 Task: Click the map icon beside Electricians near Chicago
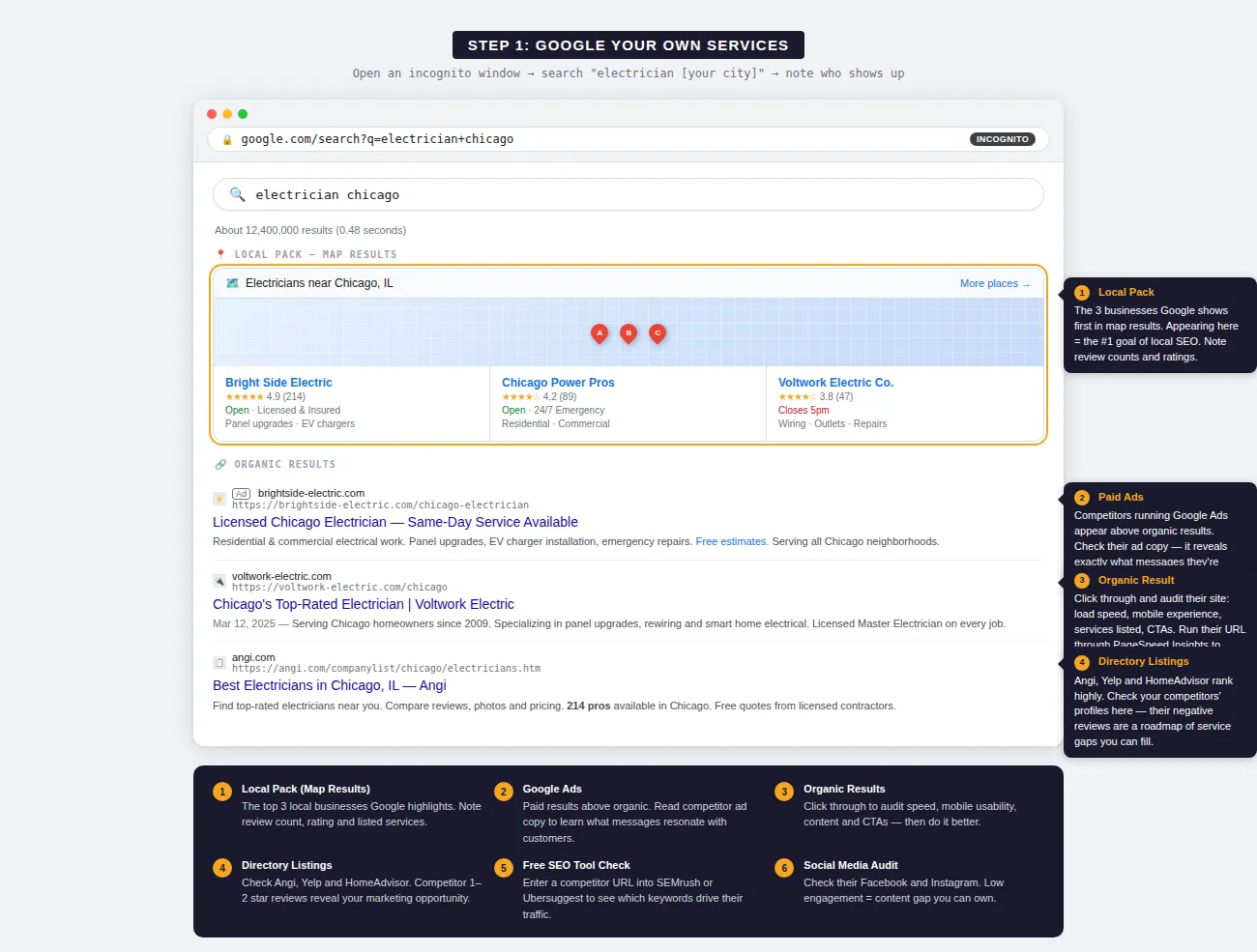pos(231,282)
